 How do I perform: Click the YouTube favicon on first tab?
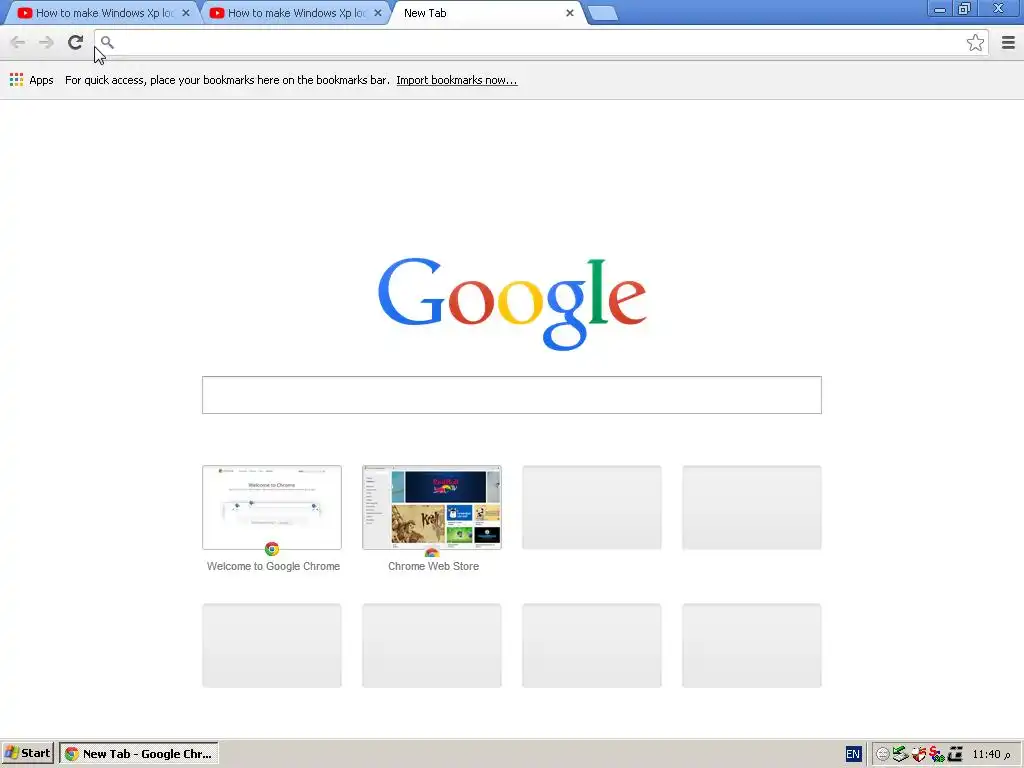pyautogui.click(x=25, y=13)
